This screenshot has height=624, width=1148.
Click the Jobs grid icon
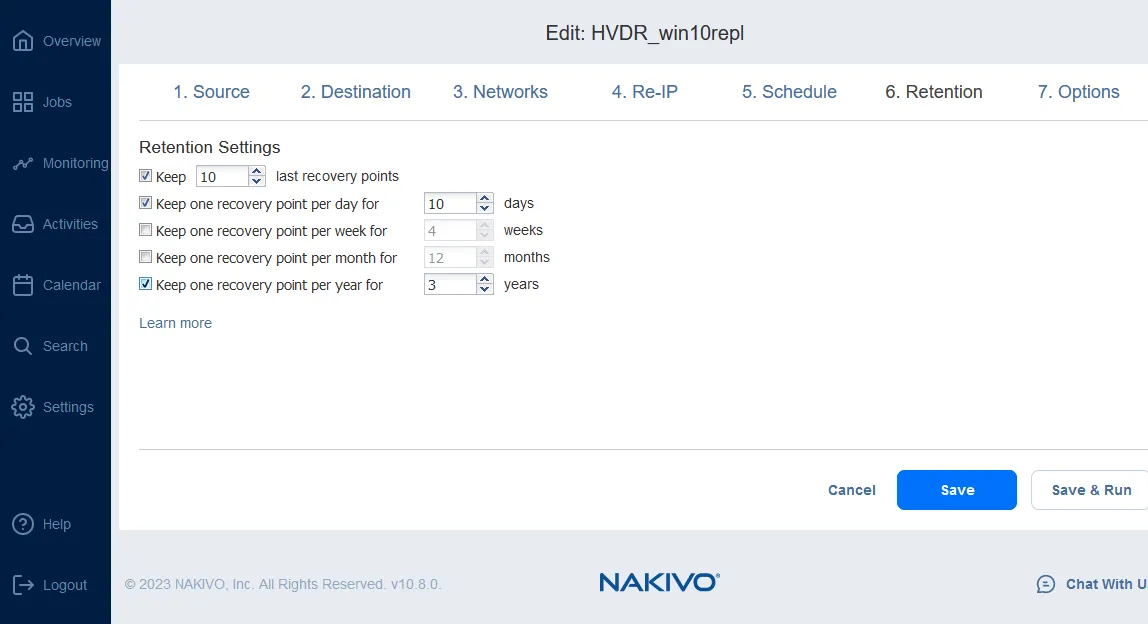coord(23,102)
